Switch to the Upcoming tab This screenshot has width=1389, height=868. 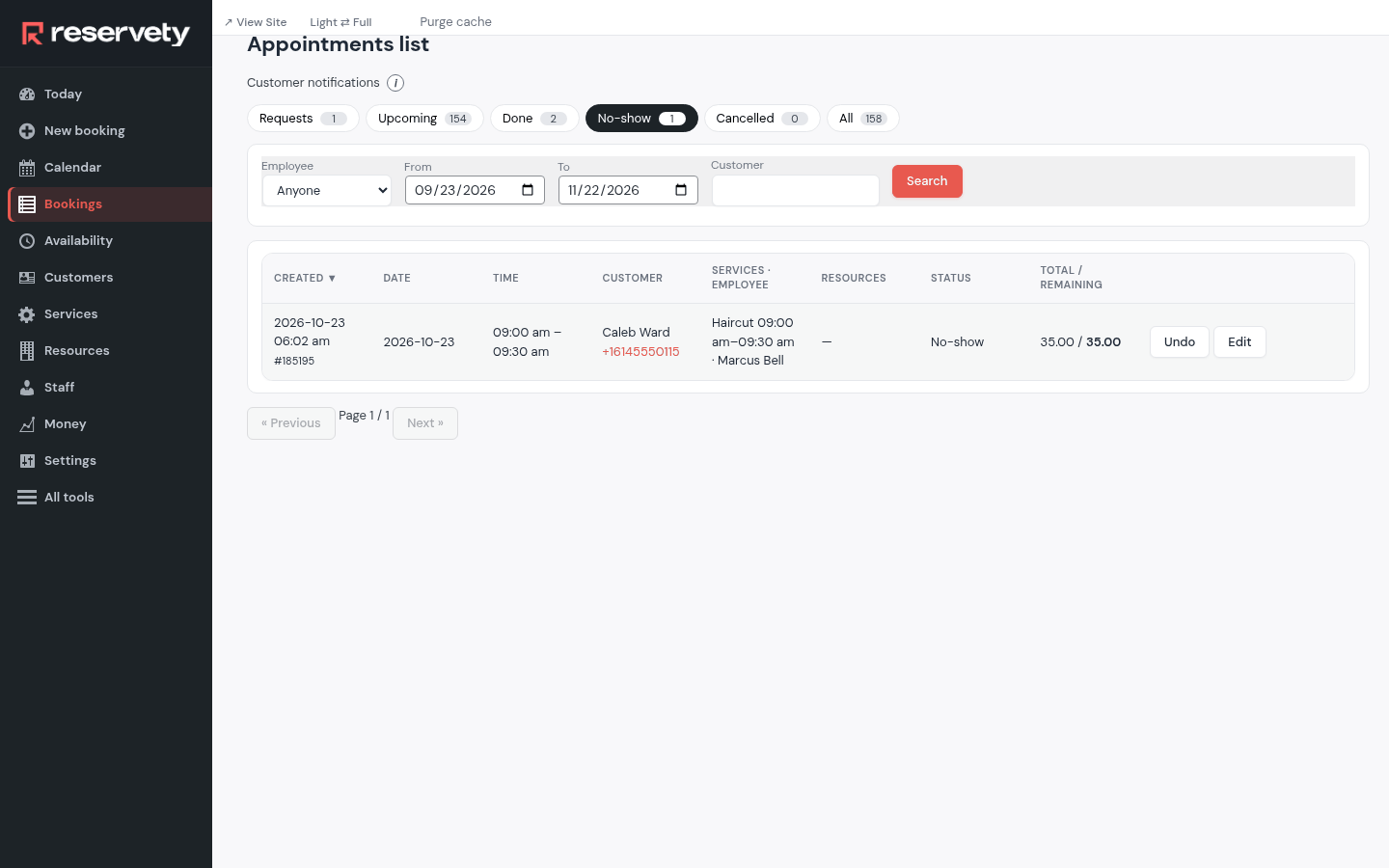pos(424,119)
